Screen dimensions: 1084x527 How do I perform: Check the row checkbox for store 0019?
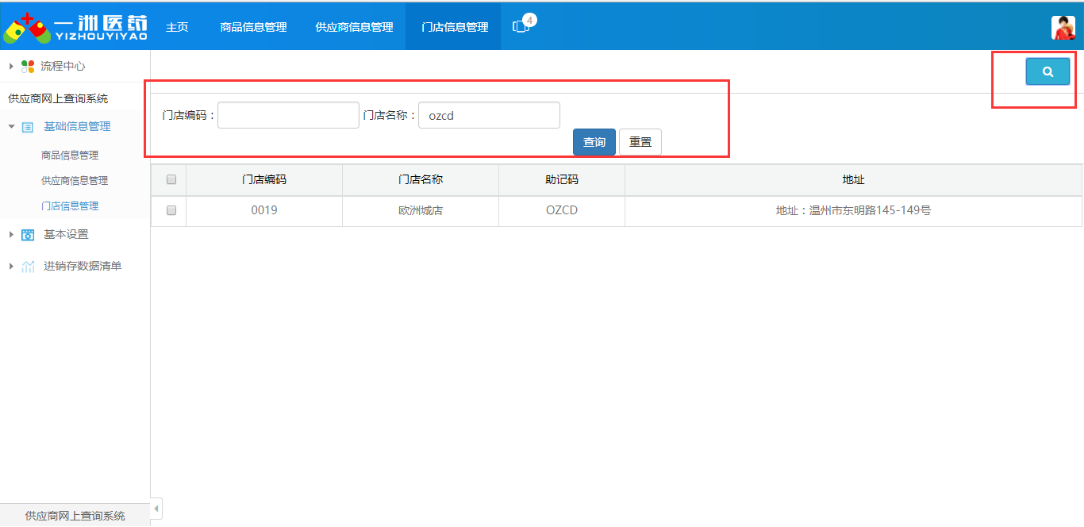point(171,211)
